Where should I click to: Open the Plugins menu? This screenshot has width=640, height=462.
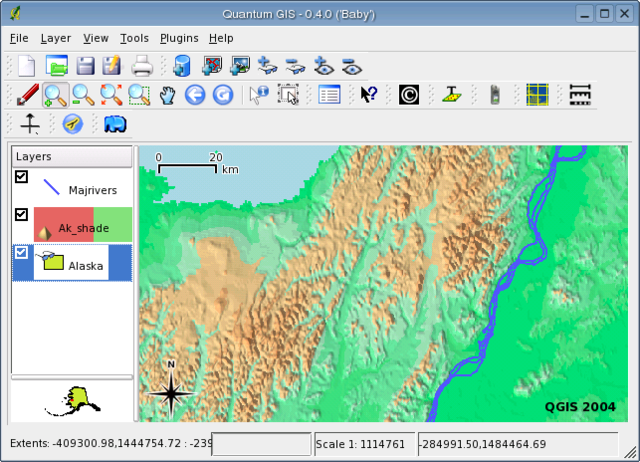tap(179, 38)
